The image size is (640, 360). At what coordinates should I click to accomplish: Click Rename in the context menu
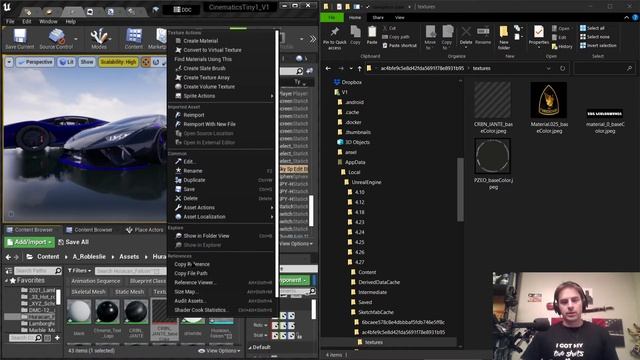coord(193,171)
